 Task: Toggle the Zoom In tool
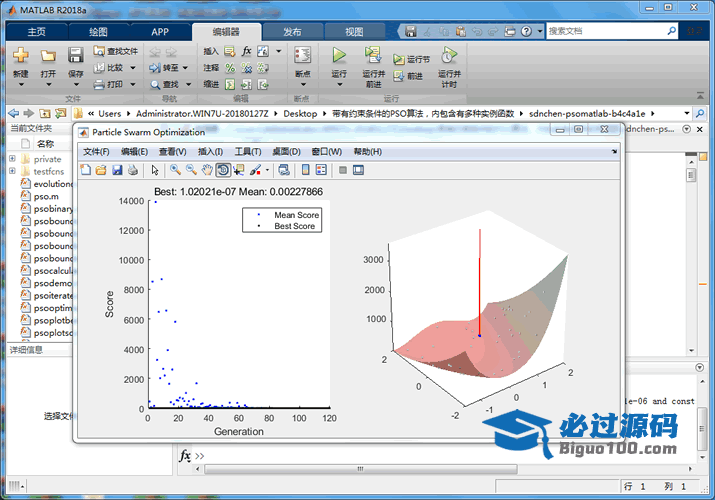pyautogui.click(x=175, y=170)
